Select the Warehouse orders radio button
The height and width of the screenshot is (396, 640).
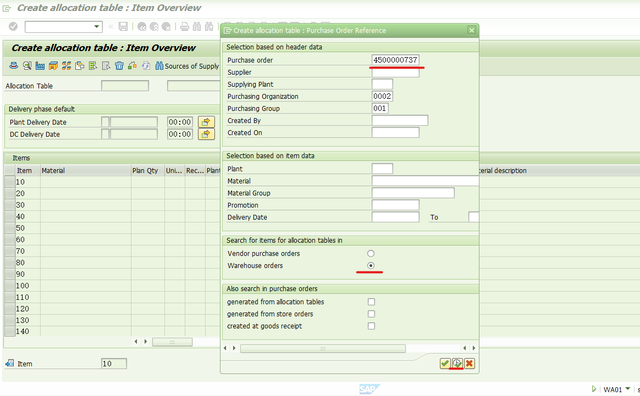[x=371, y=265]
